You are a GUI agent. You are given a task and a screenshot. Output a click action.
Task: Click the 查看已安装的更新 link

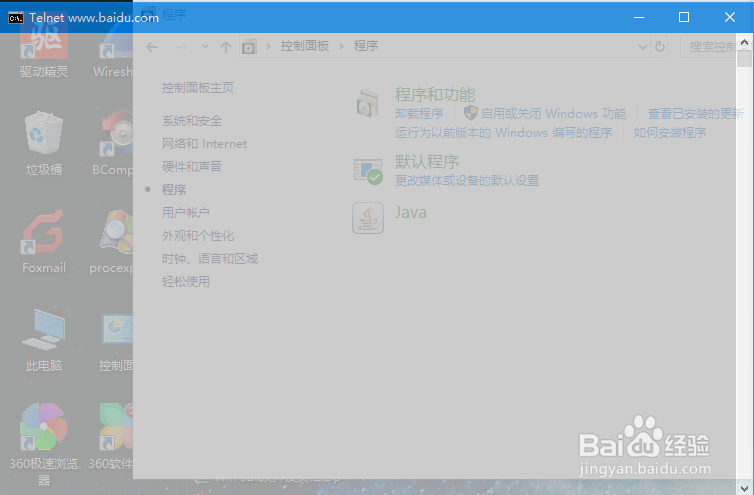696,114
